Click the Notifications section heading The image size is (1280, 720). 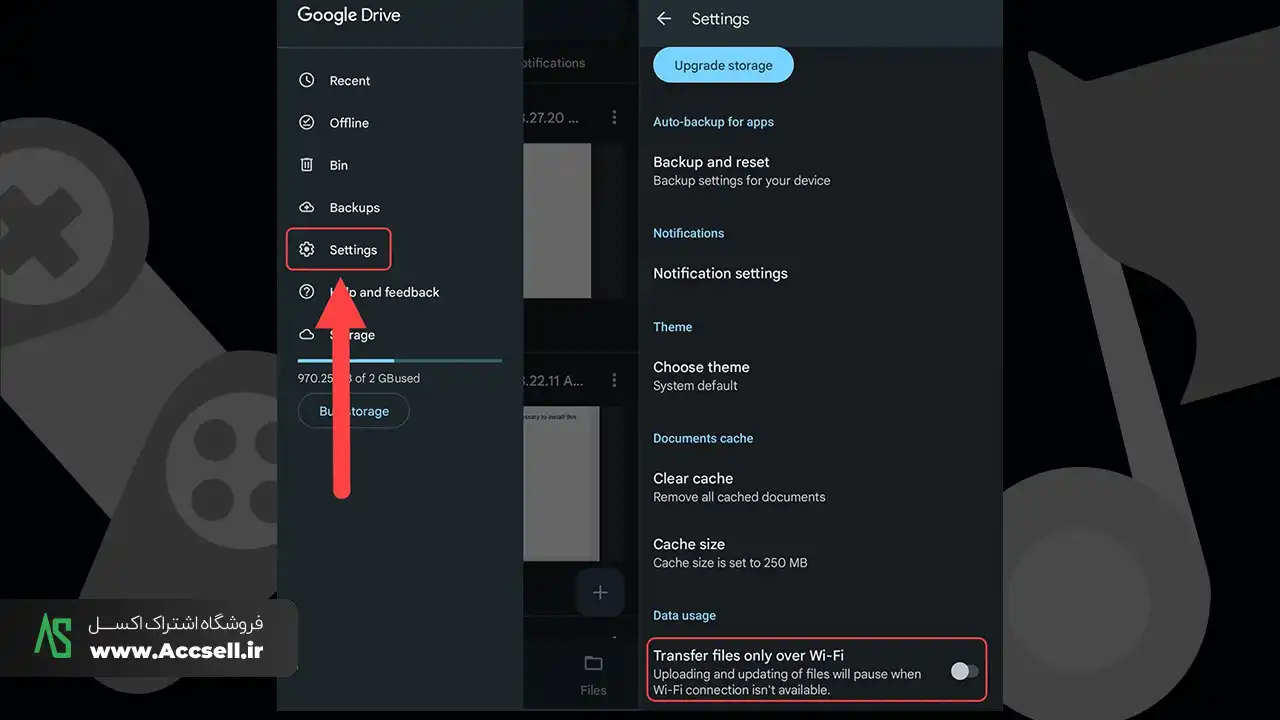tap(688, 233)
